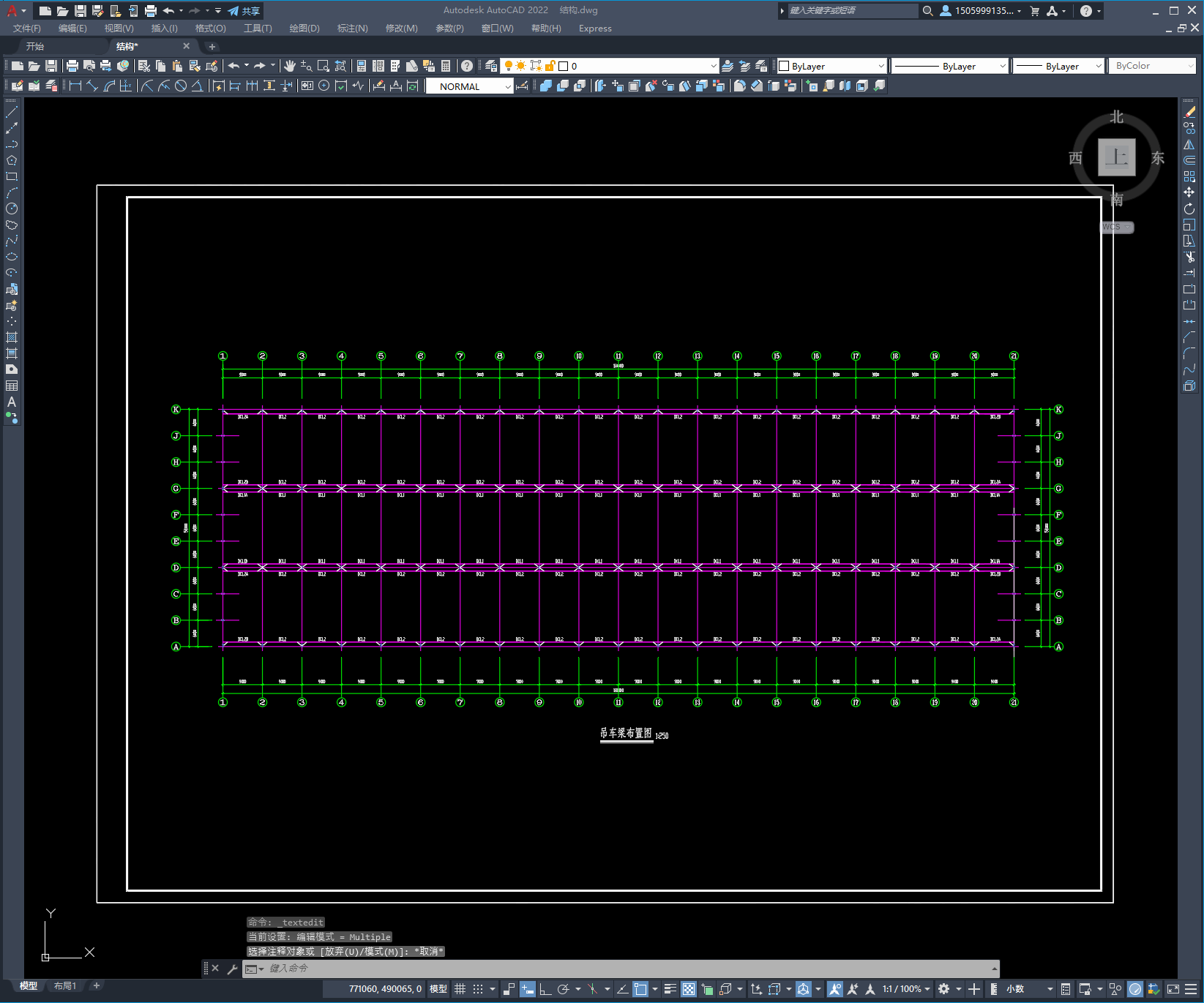Viewport: 1204px width, 1003px height.
Task: Open the 绘图(D) menu
Action: click(304, 29)
